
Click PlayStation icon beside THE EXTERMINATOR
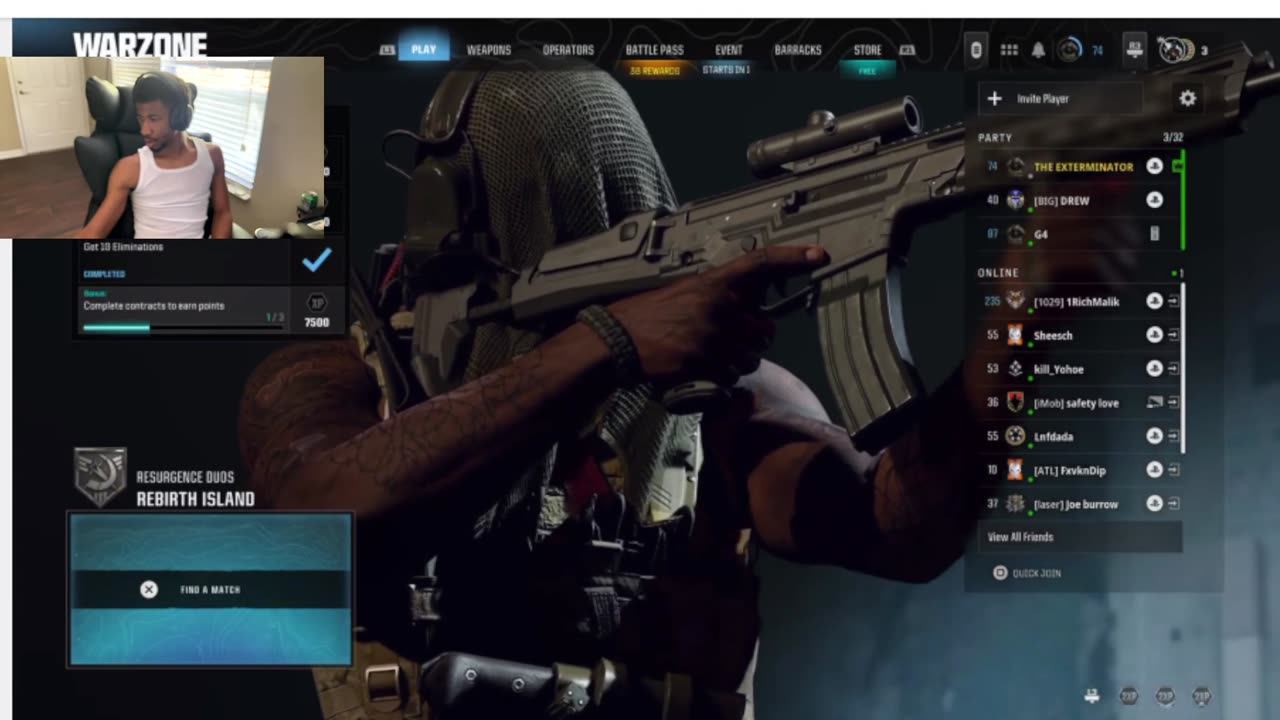coord(1154,167)
